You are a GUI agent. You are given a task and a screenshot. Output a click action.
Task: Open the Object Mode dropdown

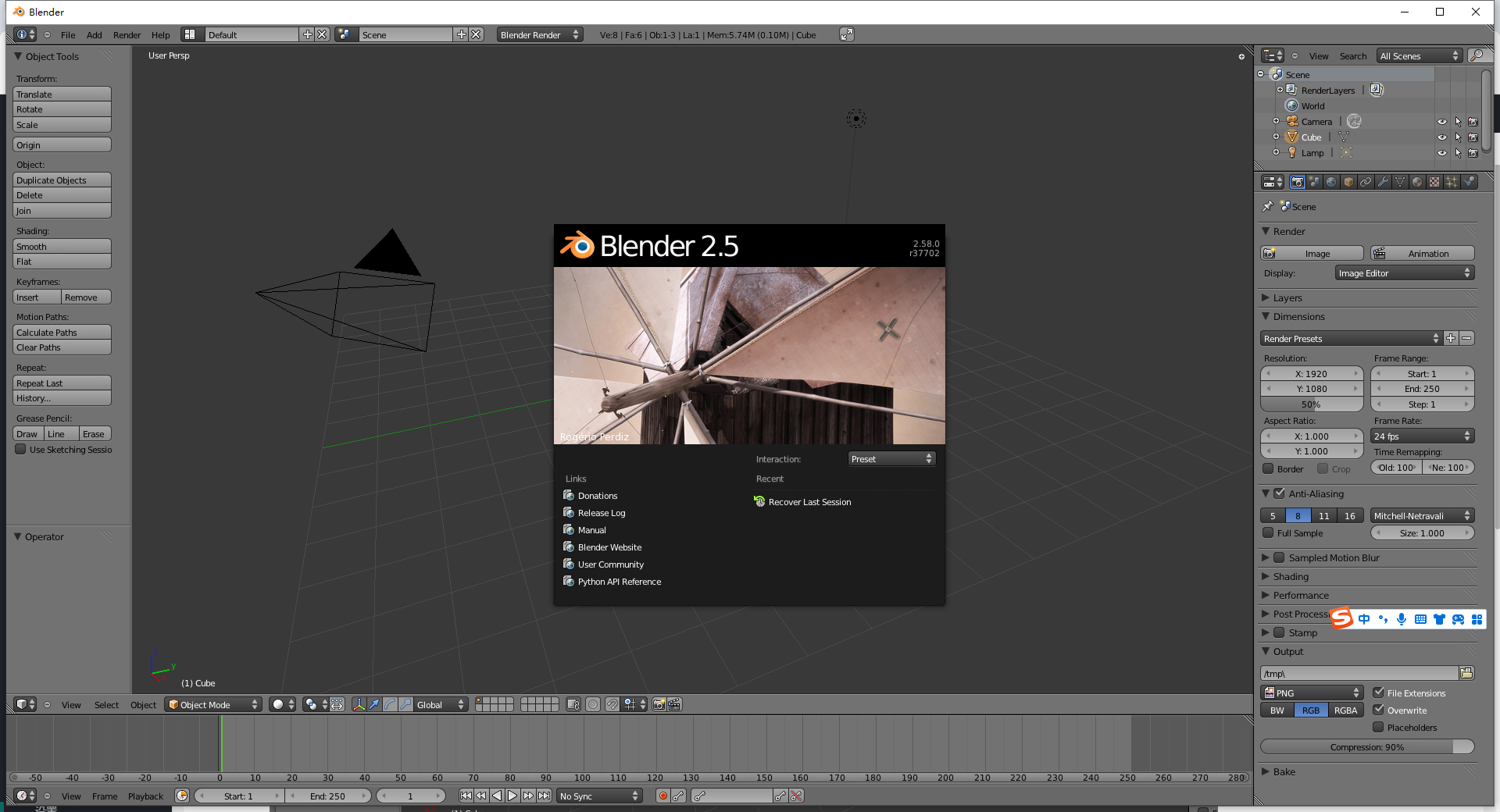(x=212, y=704)
